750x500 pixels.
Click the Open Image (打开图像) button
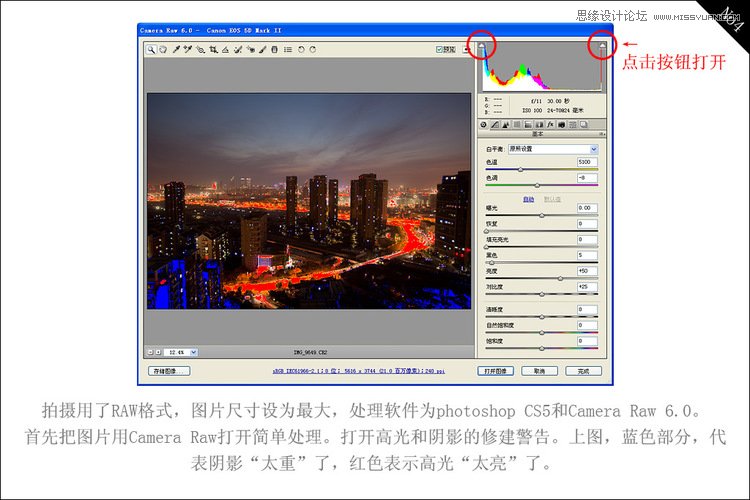[x=496, y=371]
